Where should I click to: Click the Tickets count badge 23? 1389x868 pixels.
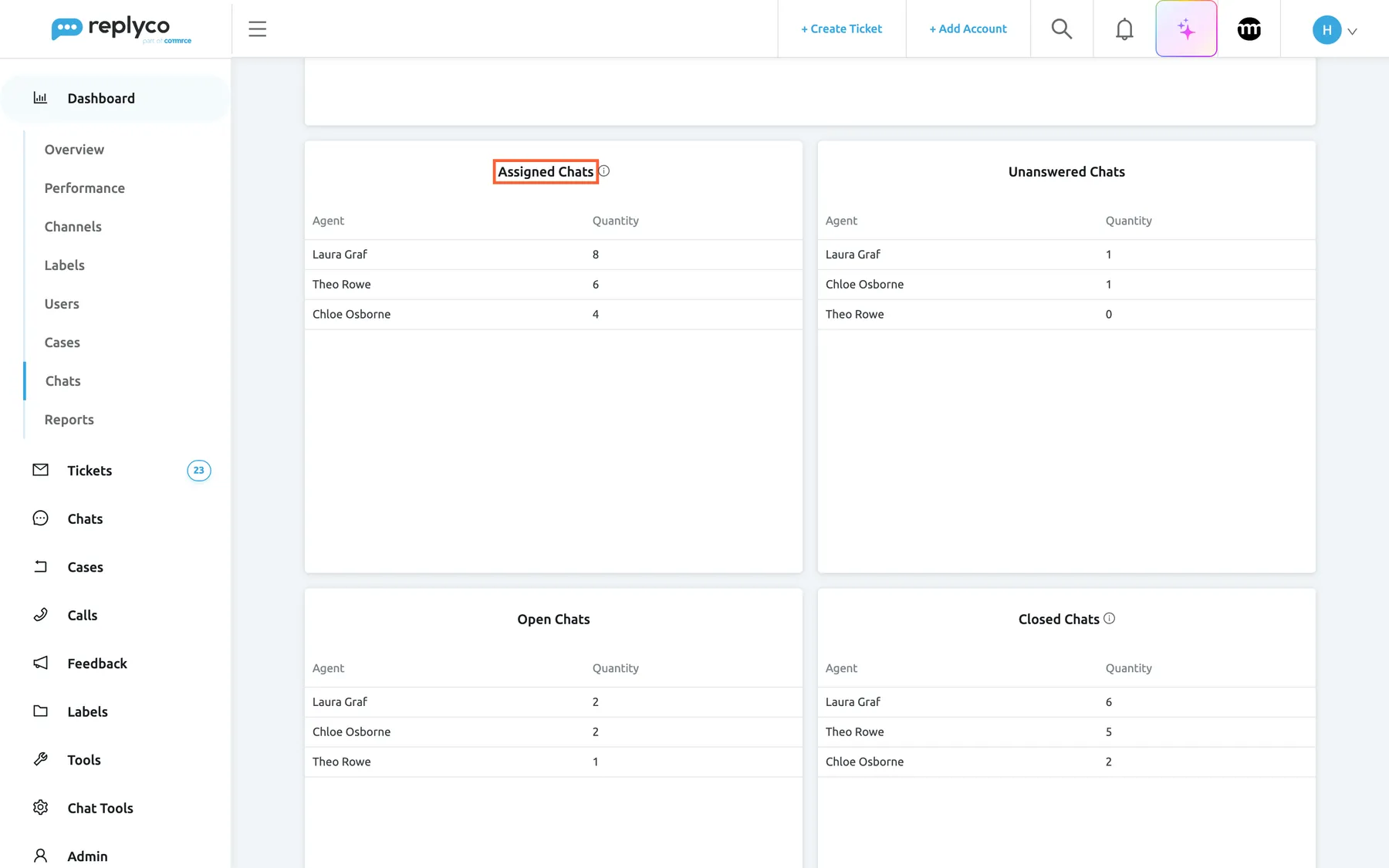tap(198, 471)
